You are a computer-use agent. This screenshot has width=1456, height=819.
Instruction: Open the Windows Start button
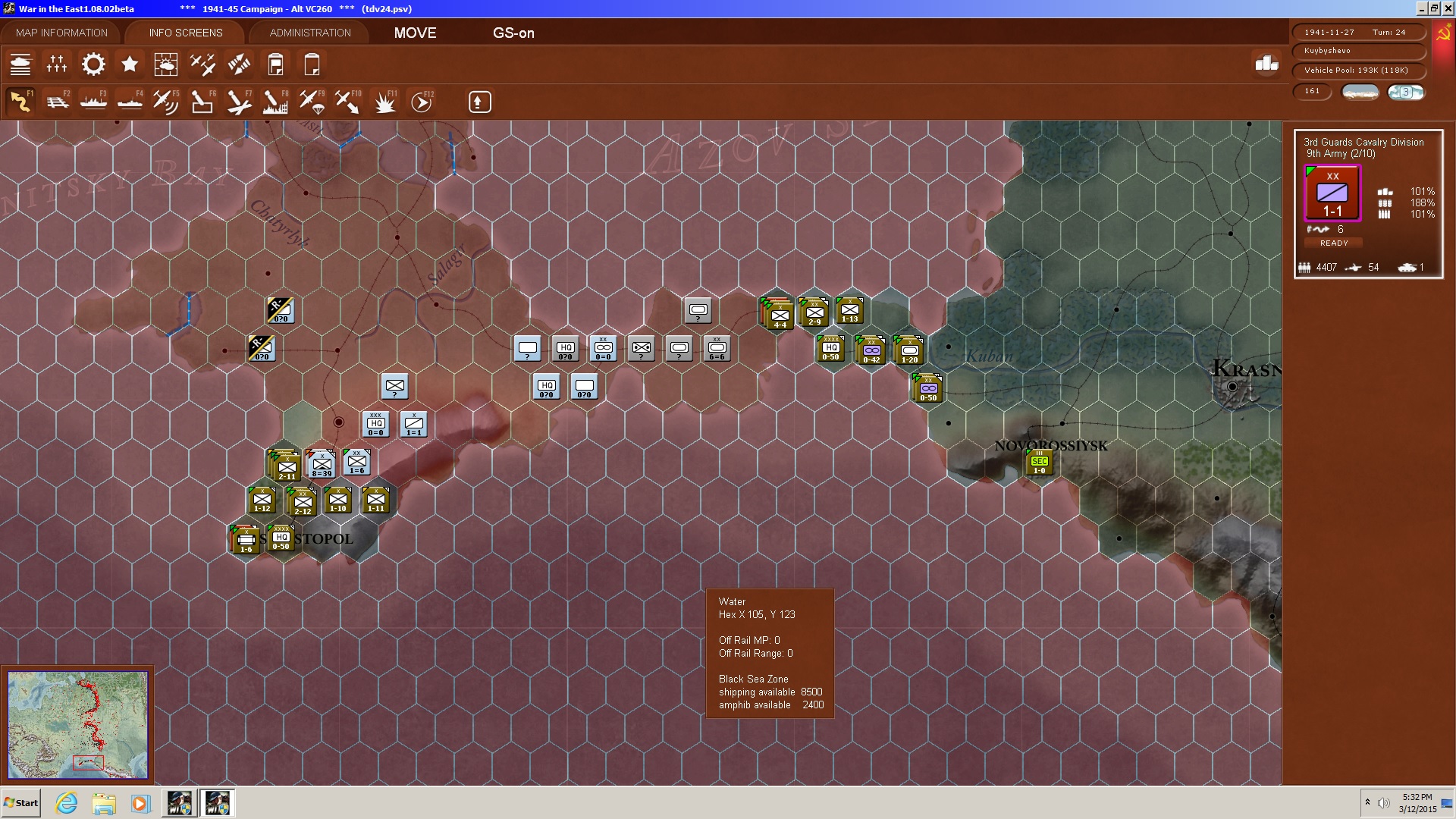point(20,803)
